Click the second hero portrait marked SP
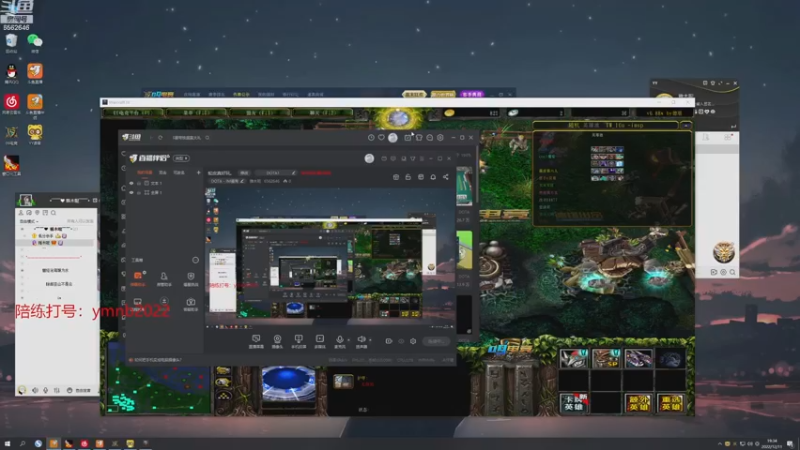This screenshot has height=450, width=800. click(x=606, y=358)
